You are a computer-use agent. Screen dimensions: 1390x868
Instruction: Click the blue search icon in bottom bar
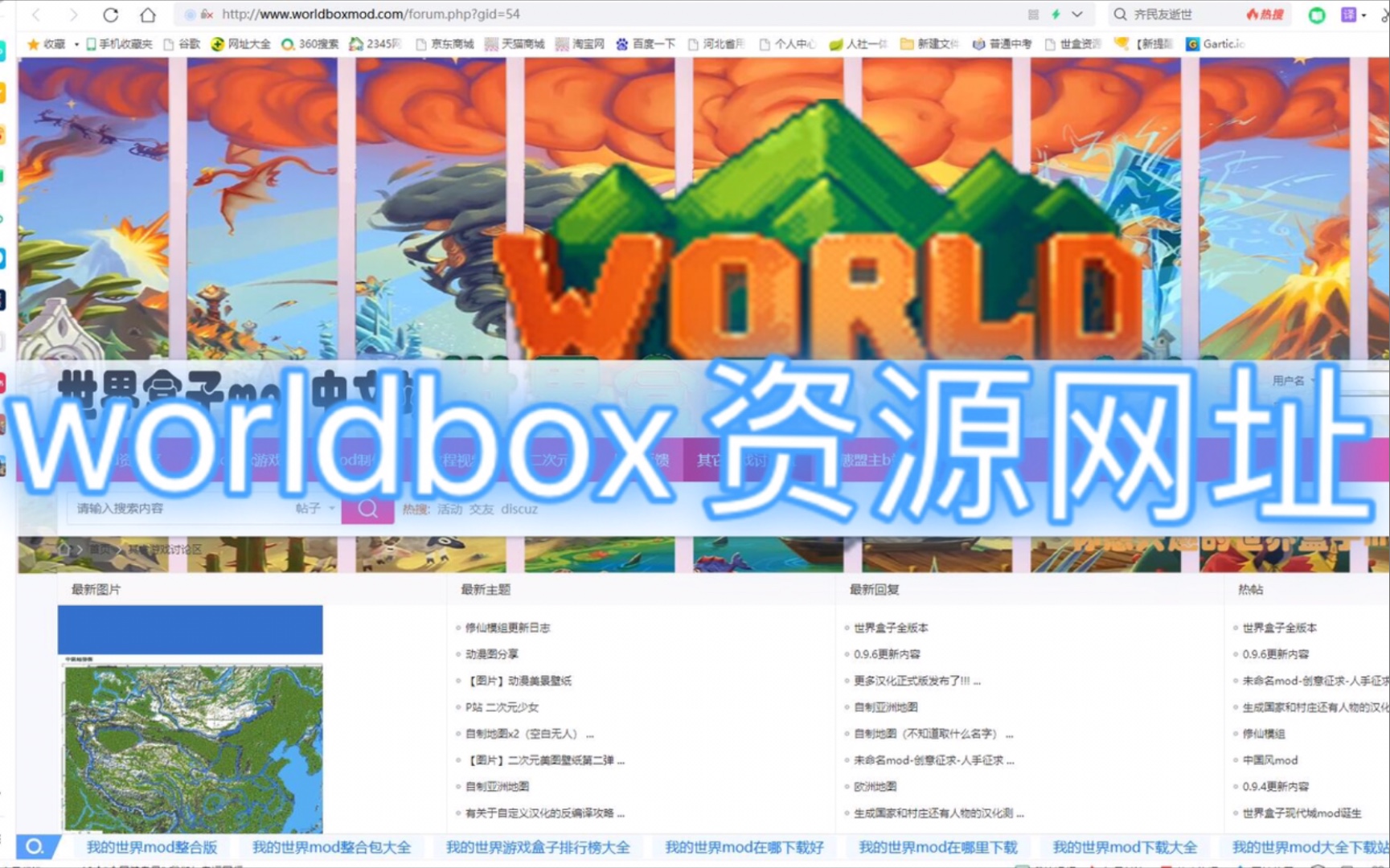coord(35,846)
